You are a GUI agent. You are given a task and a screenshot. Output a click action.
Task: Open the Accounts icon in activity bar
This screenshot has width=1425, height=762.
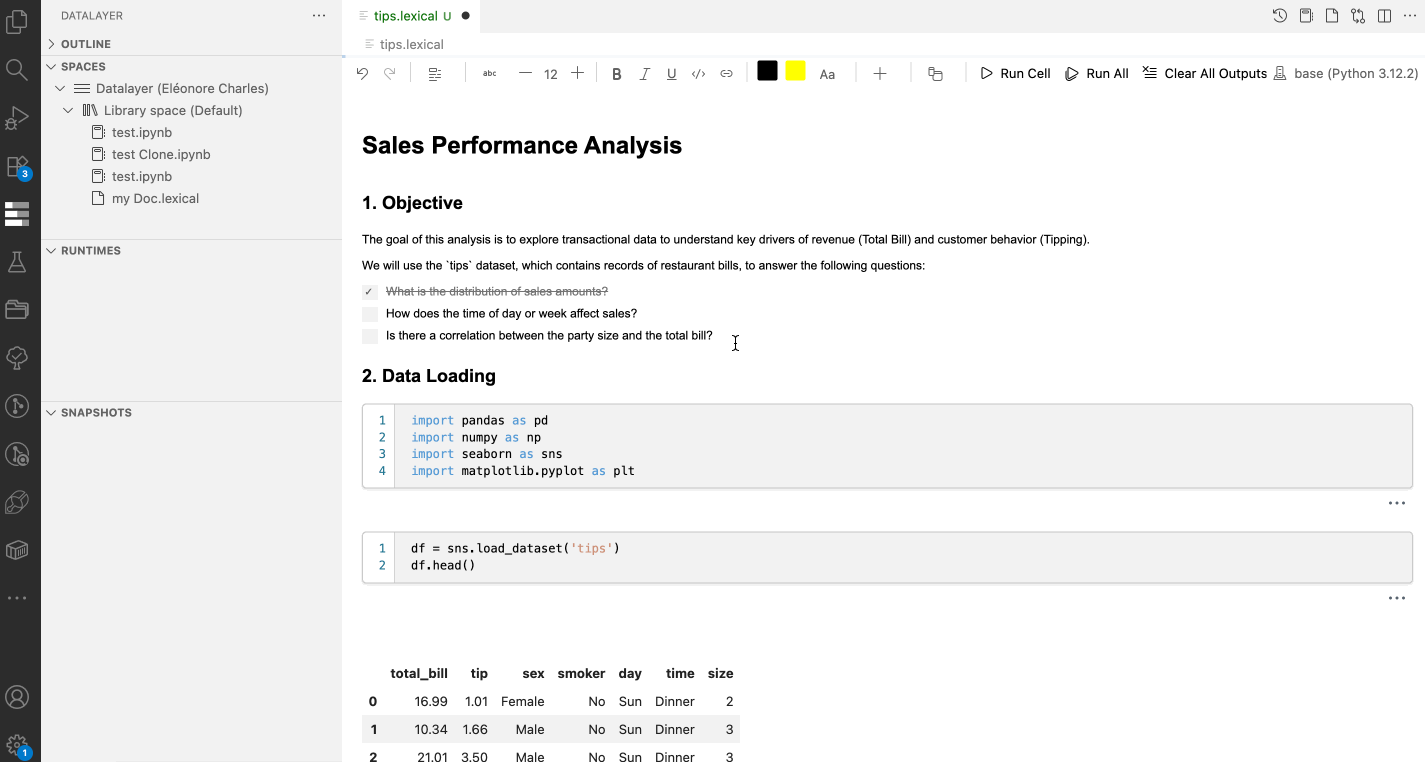[x=17, y=697]
